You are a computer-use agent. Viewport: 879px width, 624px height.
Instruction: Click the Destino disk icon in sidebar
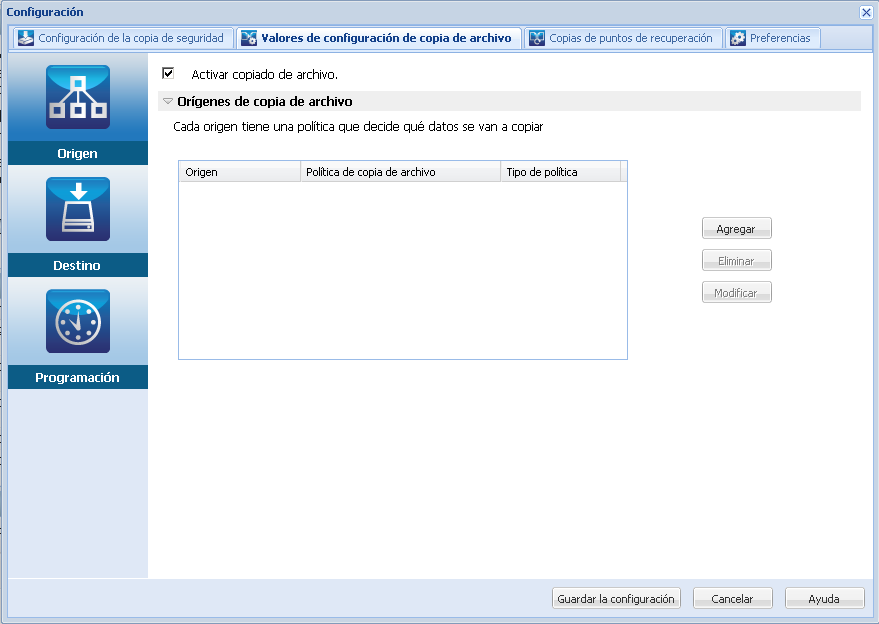click(x=77, y=209)
